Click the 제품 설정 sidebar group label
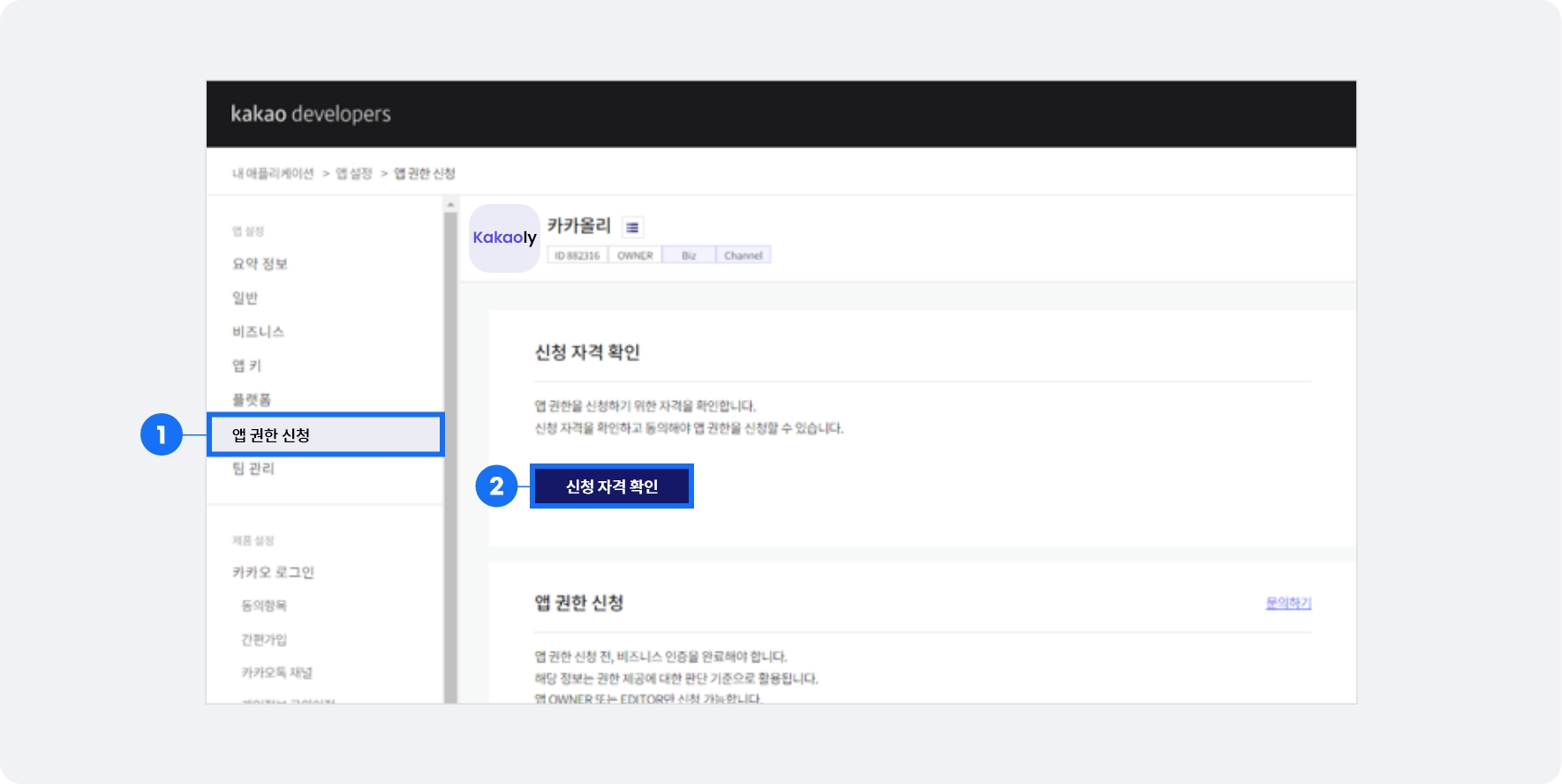1562x784 pixels. tap(253, 540)
